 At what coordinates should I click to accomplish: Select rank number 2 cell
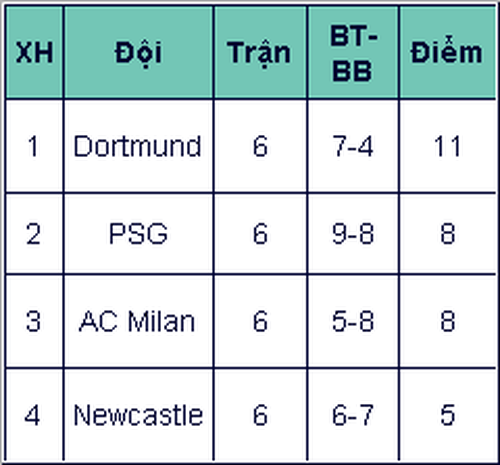pyautogui.click(x=34, y=234)
